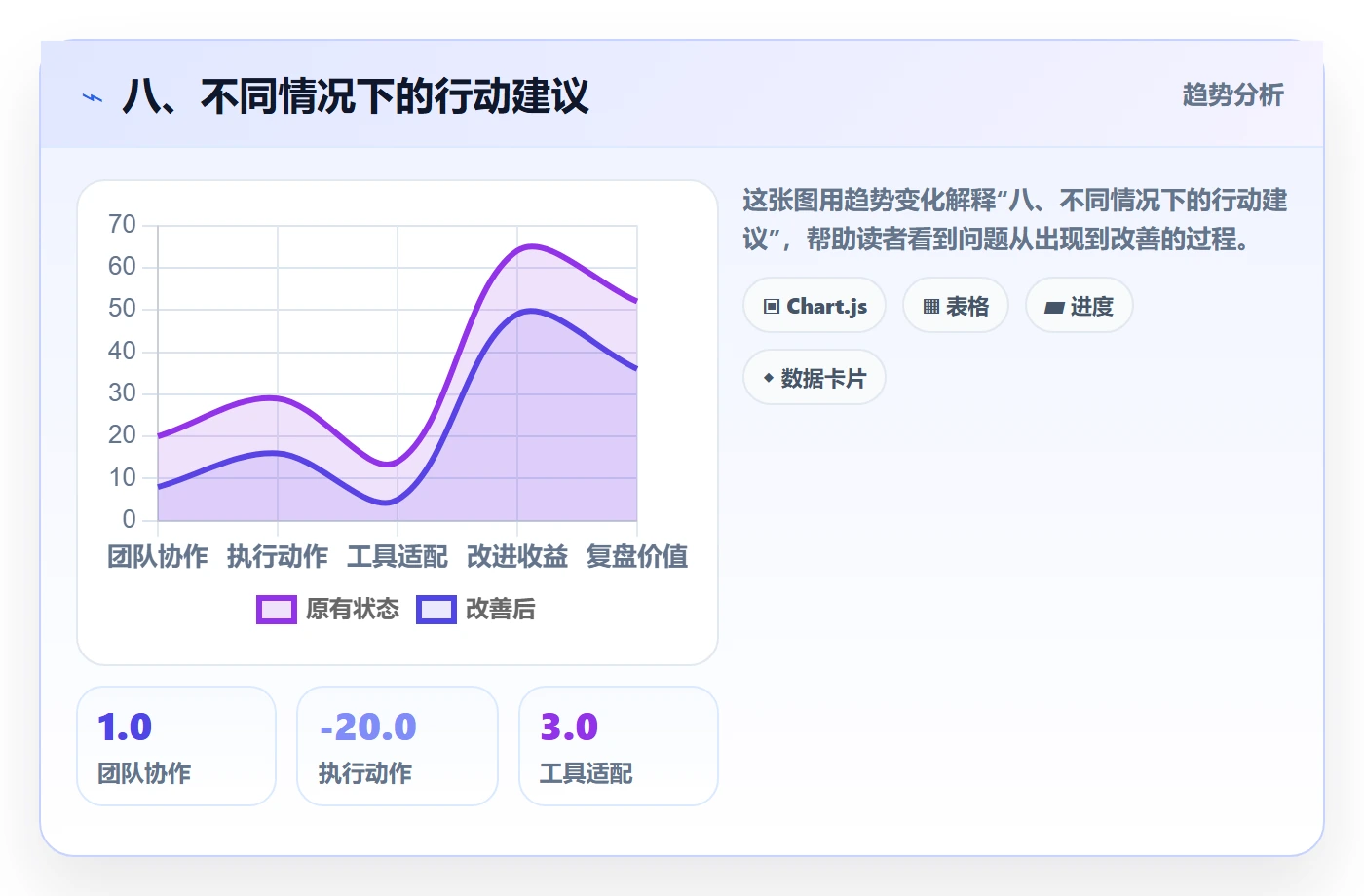Click the diamond icon on the 数据卡片 tag

769,378
